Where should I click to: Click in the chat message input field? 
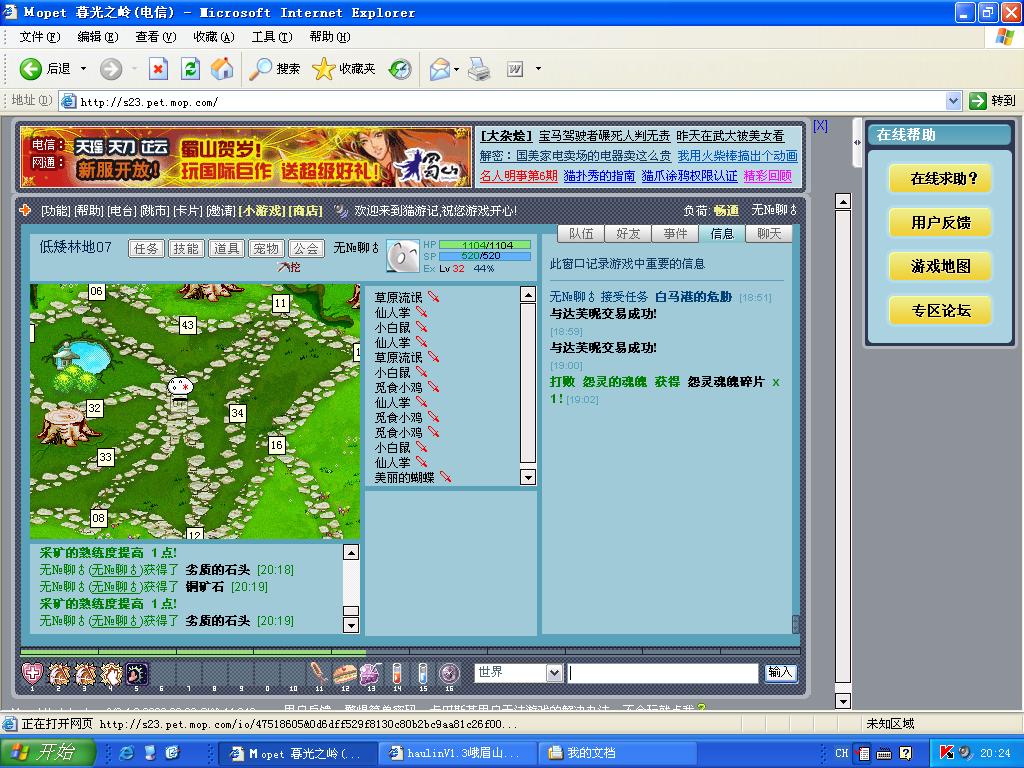tap(662, 673)
